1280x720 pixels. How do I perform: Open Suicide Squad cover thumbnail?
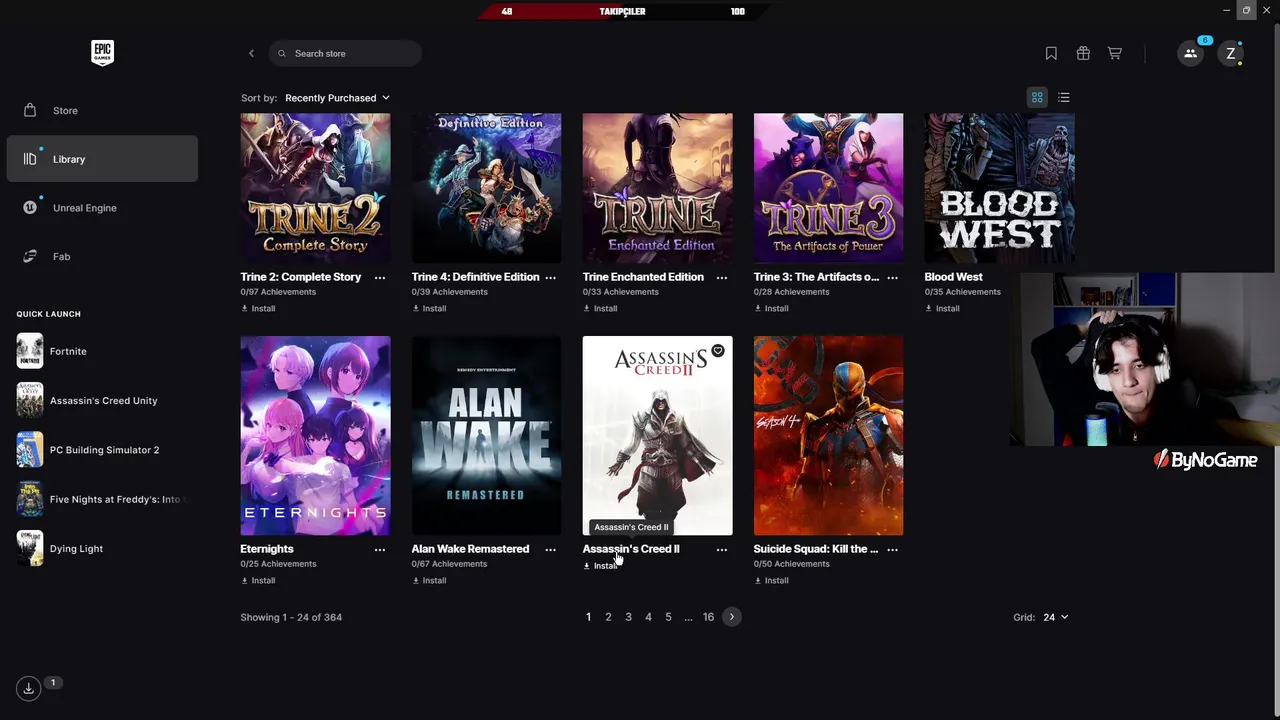tap(828, 435)
